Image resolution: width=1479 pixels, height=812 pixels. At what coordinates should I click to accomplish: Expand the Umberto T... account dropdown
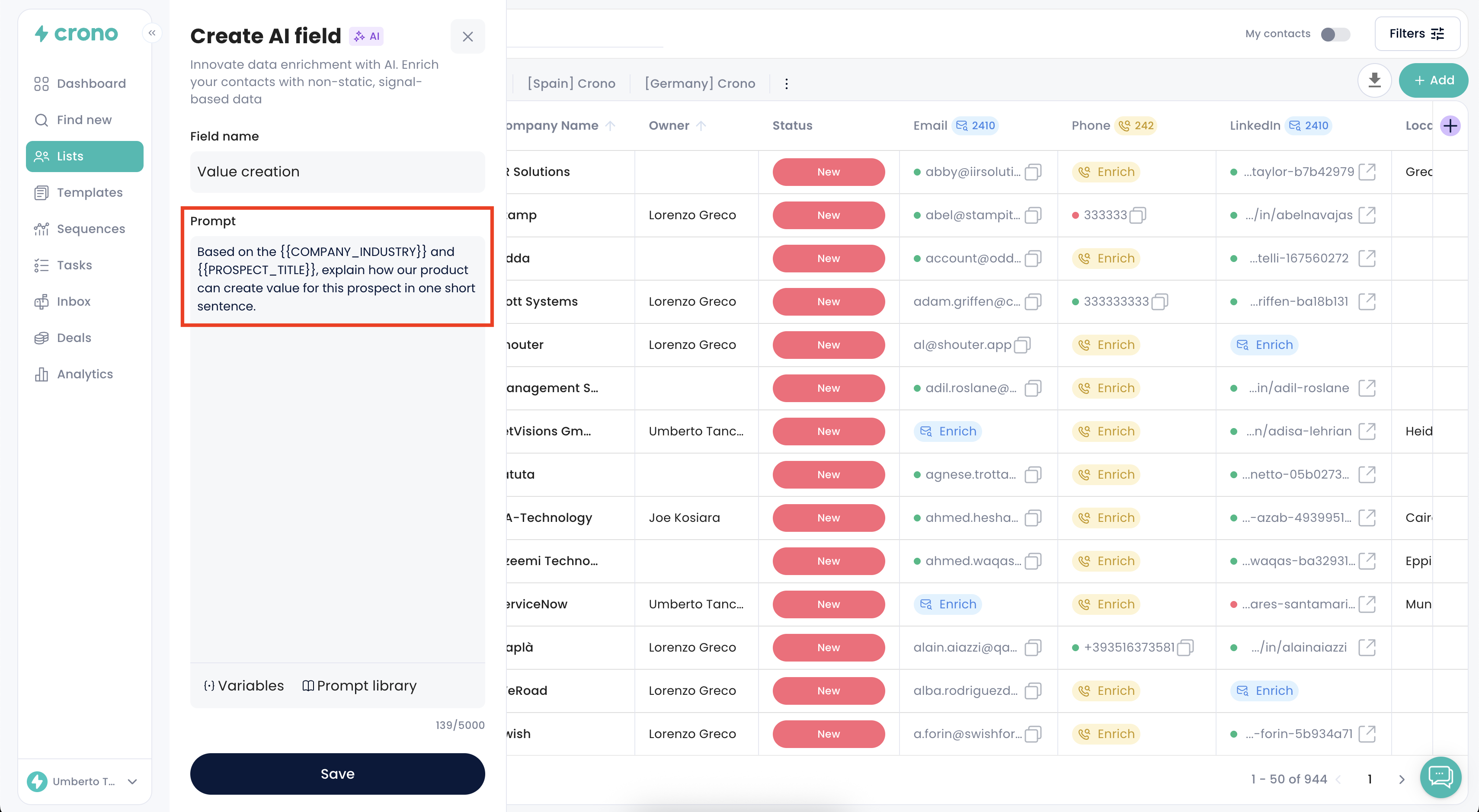[x=133, y=782]
